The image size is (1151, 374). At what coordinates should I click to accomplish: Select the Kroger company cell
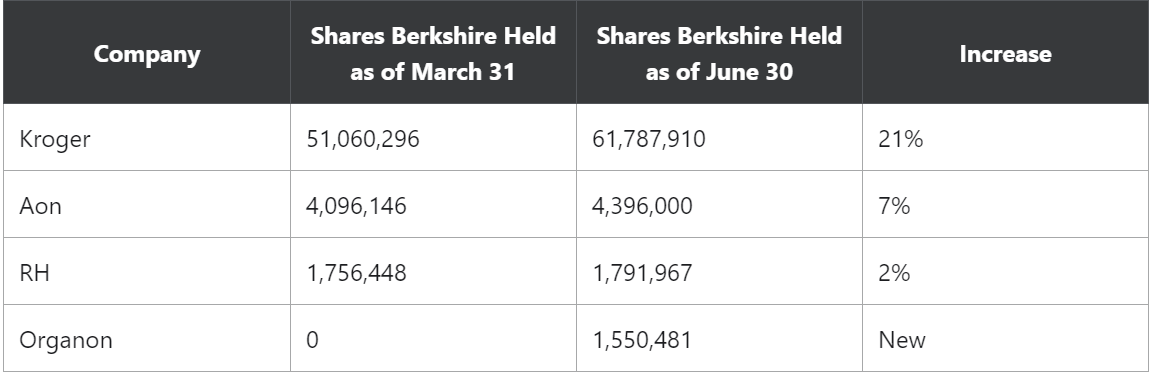point(147,138)
